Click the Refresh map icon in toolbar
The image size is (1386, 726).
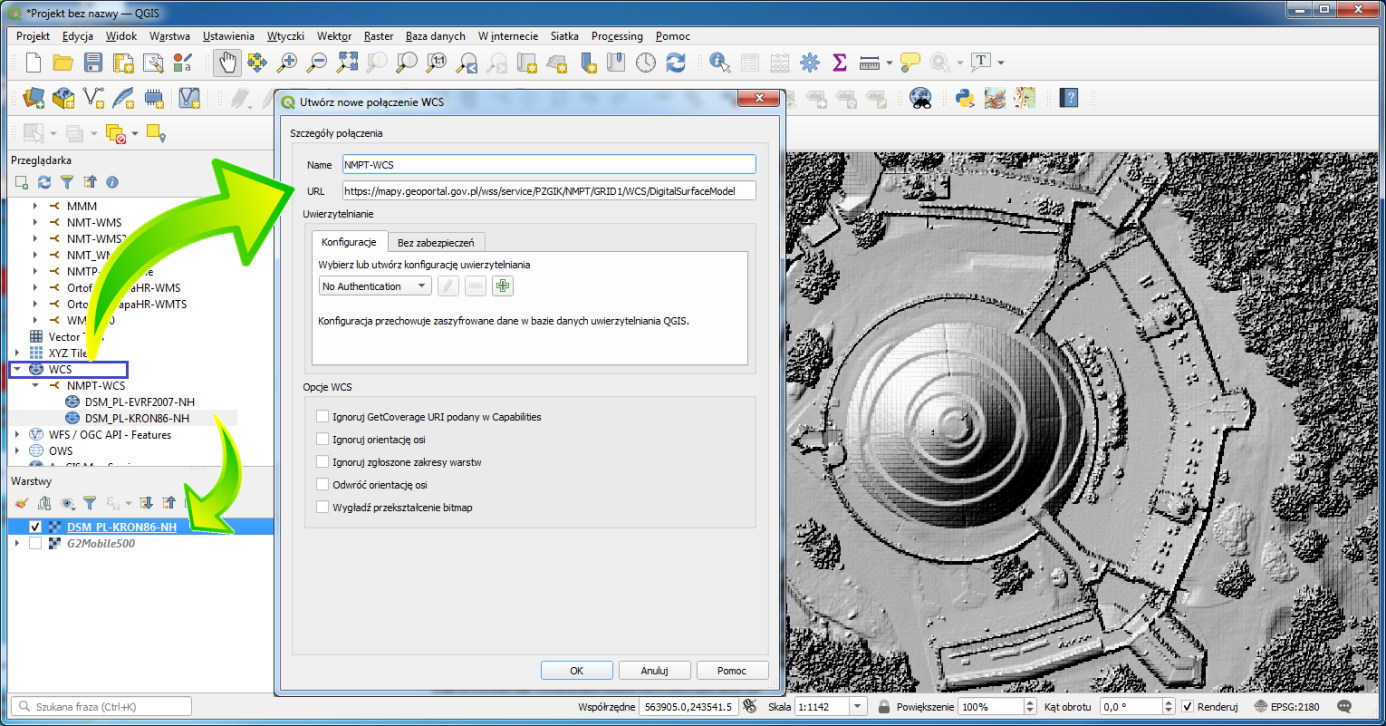pos(676,62)
